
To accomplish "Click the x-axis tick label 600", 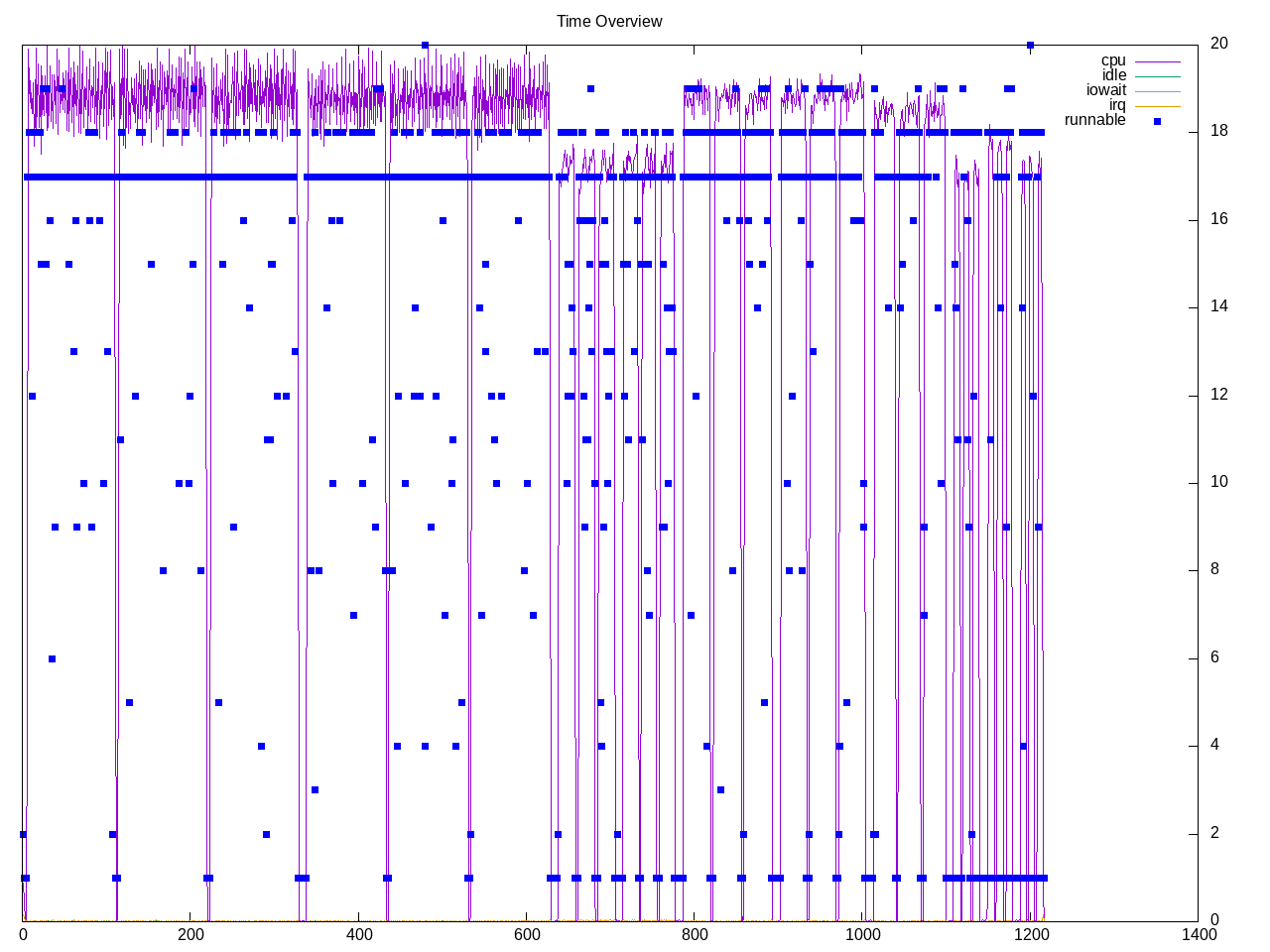I will tap(527, 934).
